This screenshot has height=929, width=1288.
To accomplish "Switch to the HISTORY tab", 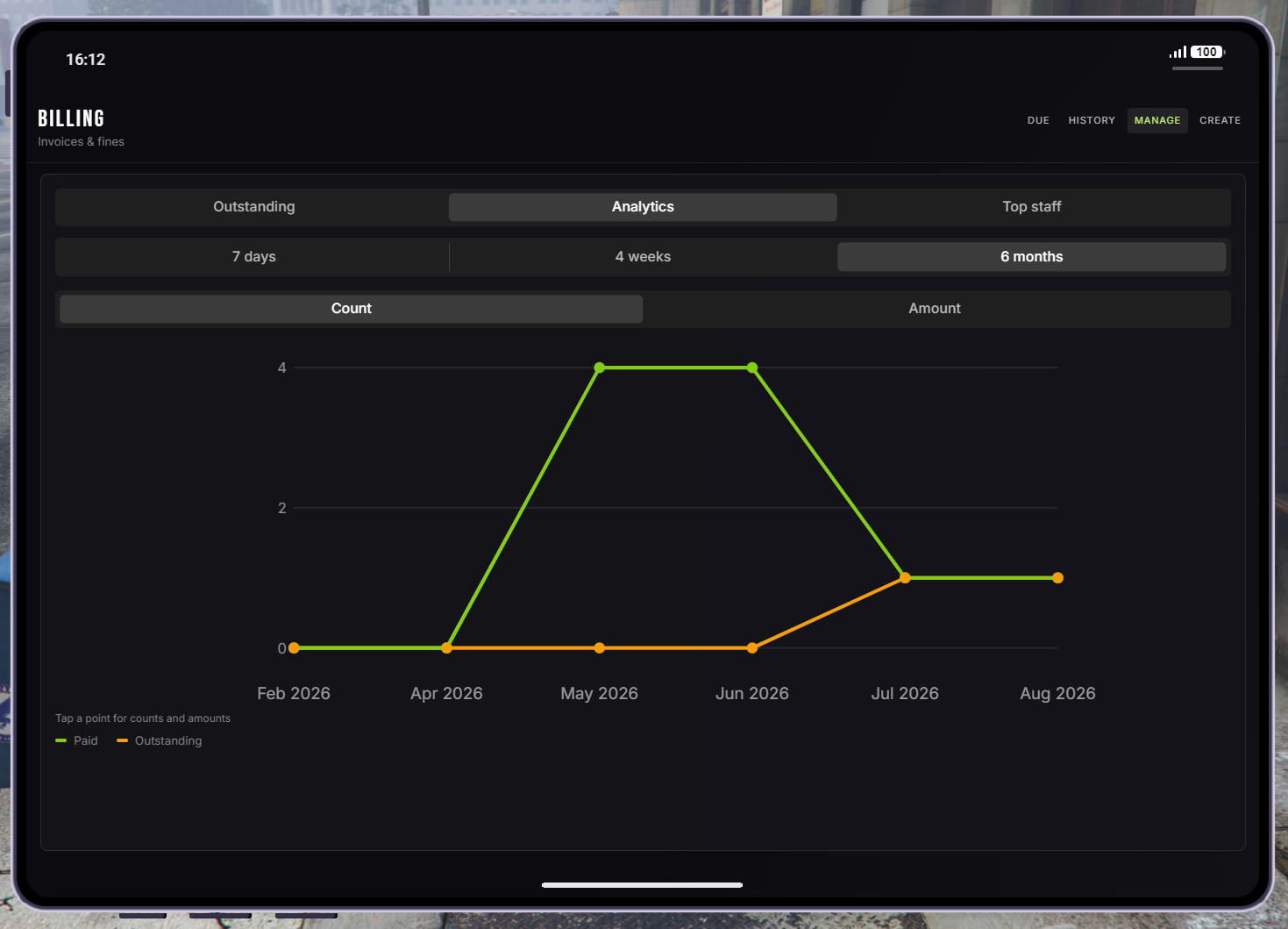I will click(1092, 120).
